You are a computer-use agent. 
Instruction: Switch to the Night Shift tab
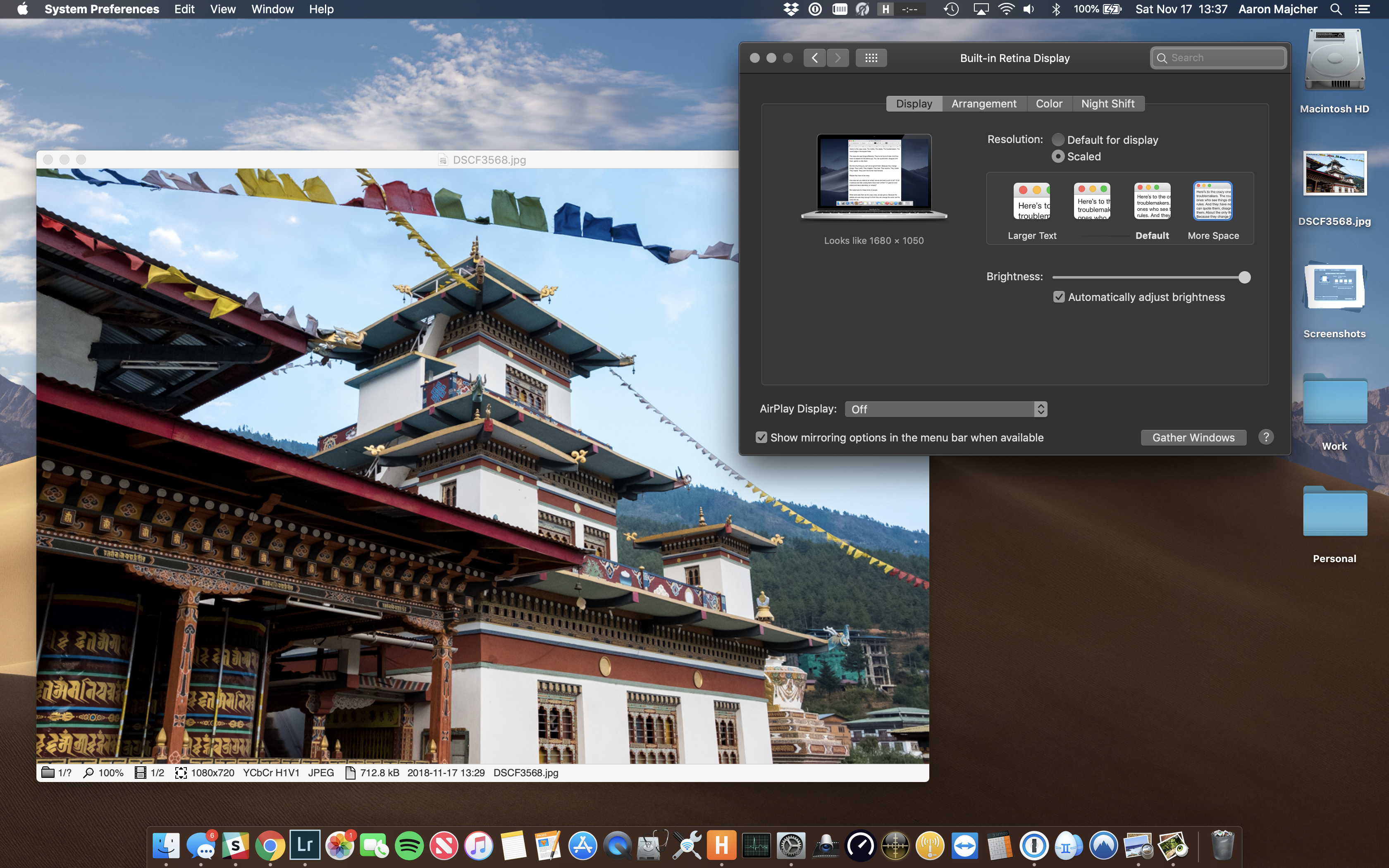point(1107,104)
